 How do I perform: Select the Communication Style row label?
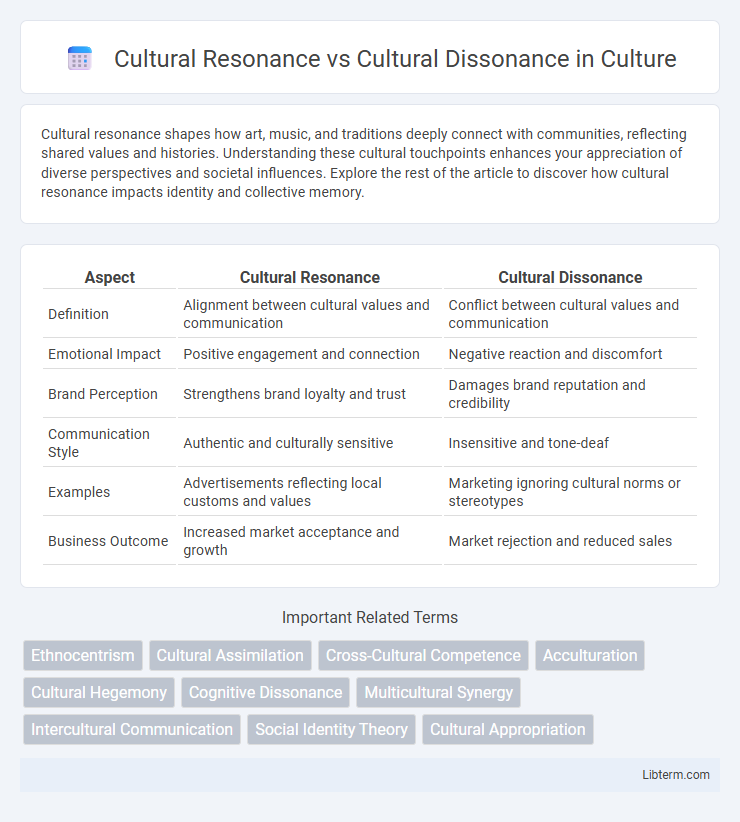tap(99, 443)
